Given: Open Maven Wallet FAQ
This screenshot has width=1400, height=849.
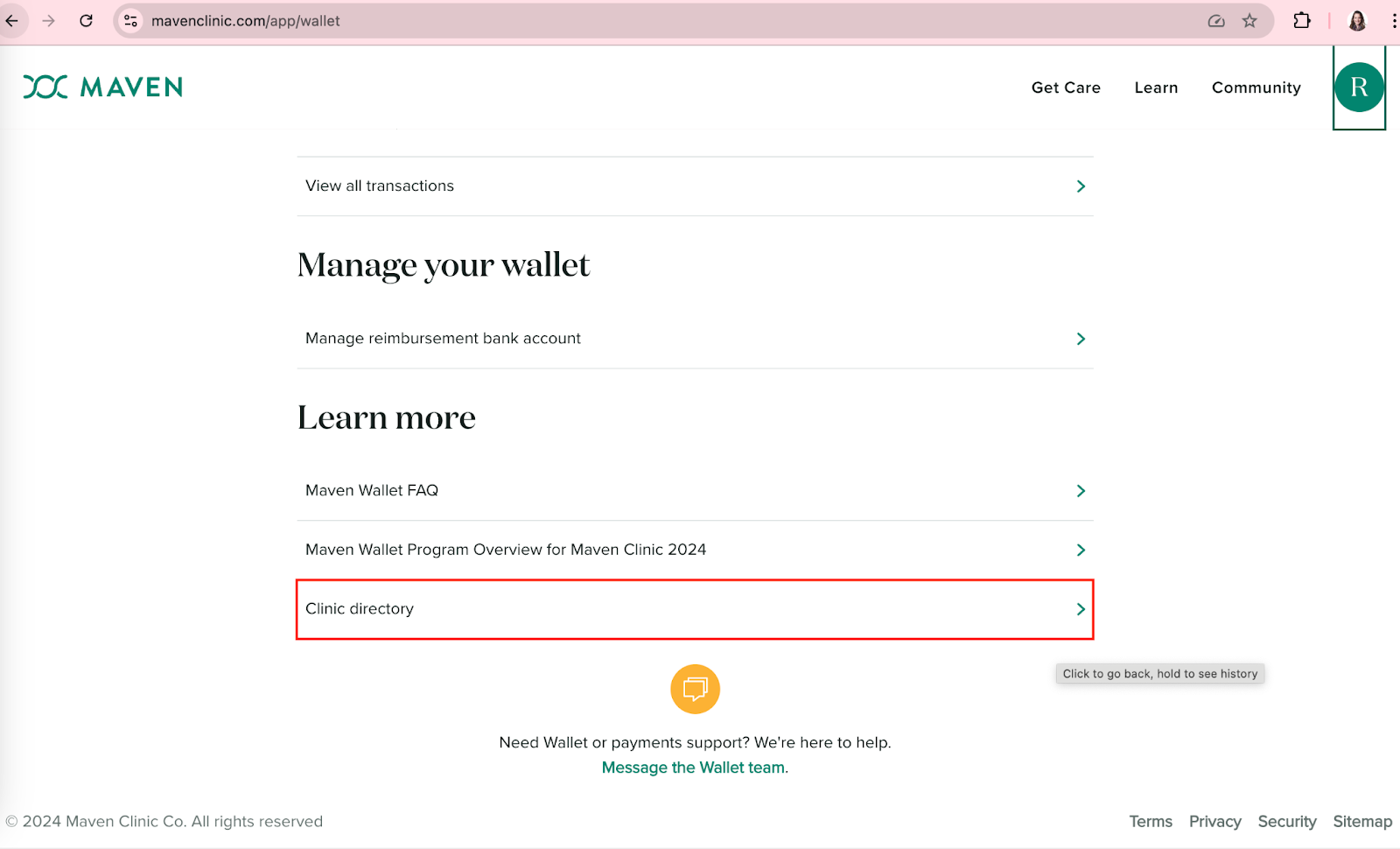Looking at the screenshot, I should (695, 491).
